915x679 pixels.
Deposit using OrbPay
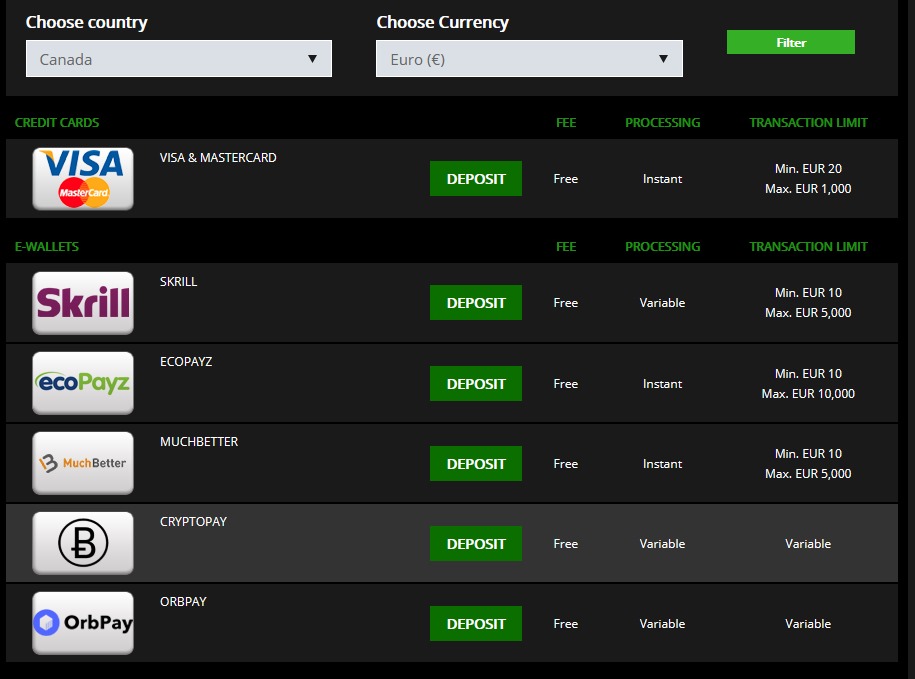(476, 624)
